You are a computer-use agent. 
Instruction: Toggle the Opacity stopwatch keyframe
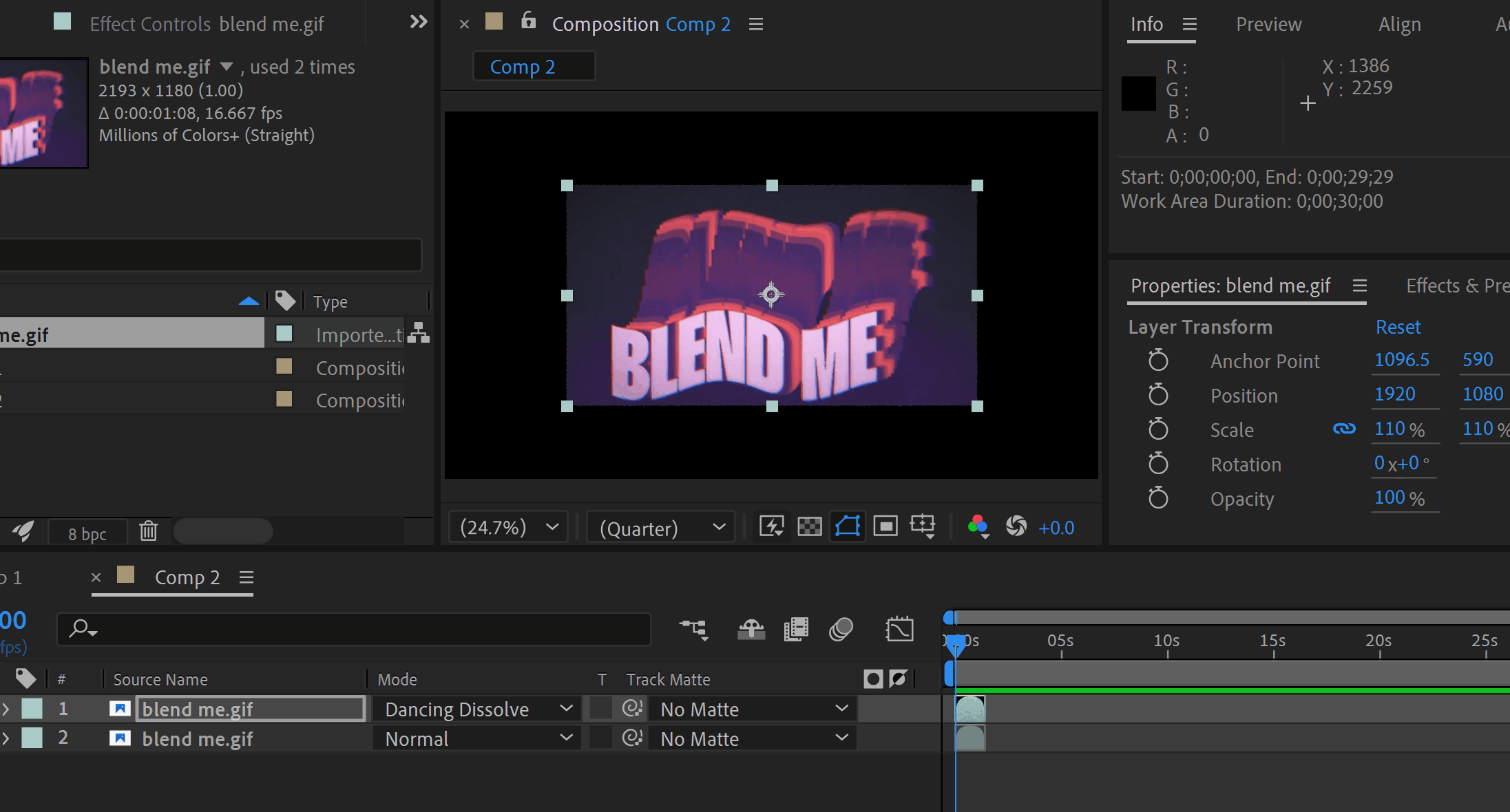click(1159, 498)
